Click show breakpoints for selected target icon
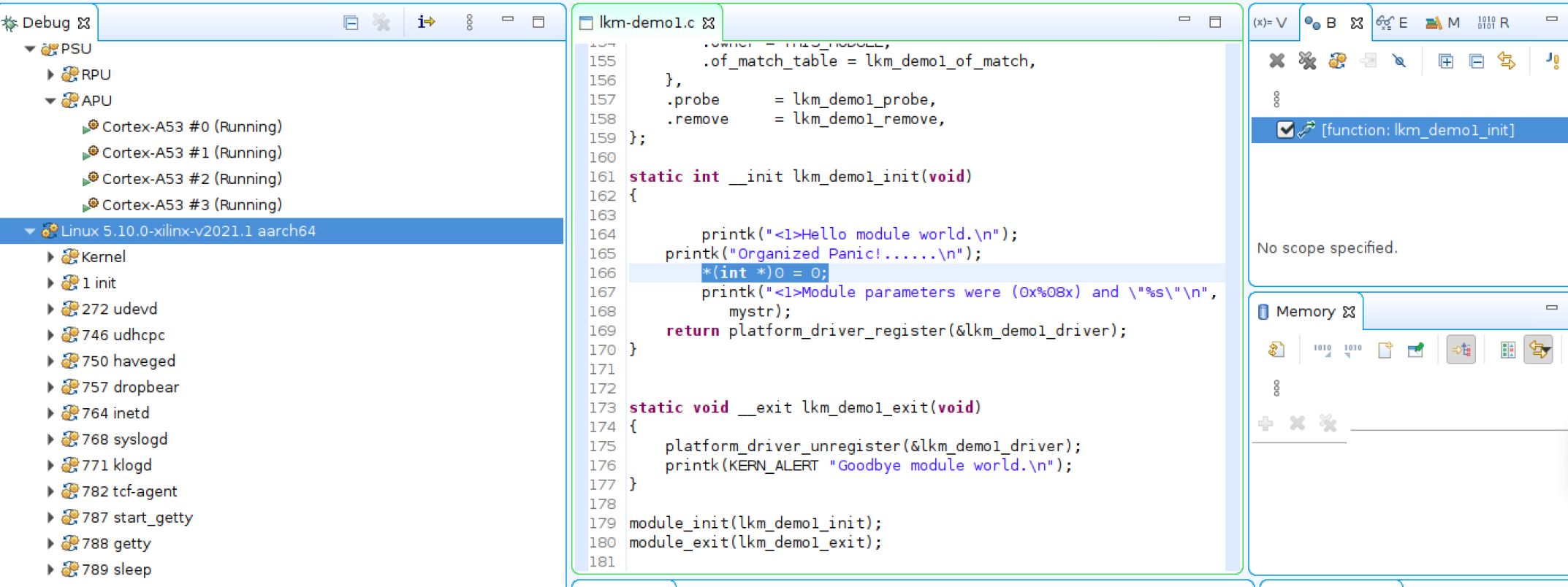Image resolution: width=1568 pixels, height=587 pixels. 1338,61
